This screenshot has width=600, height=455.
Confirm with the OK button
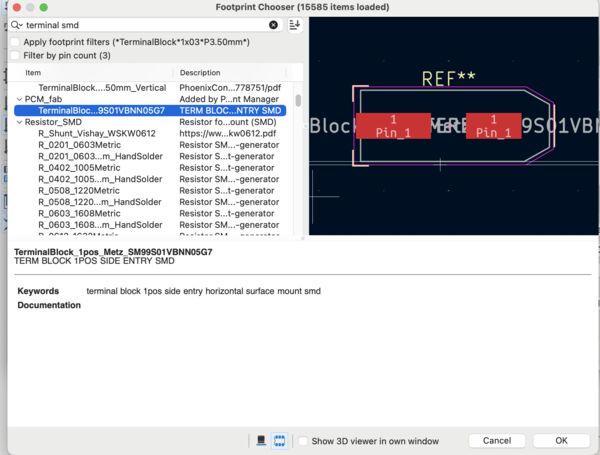(561, 440)
